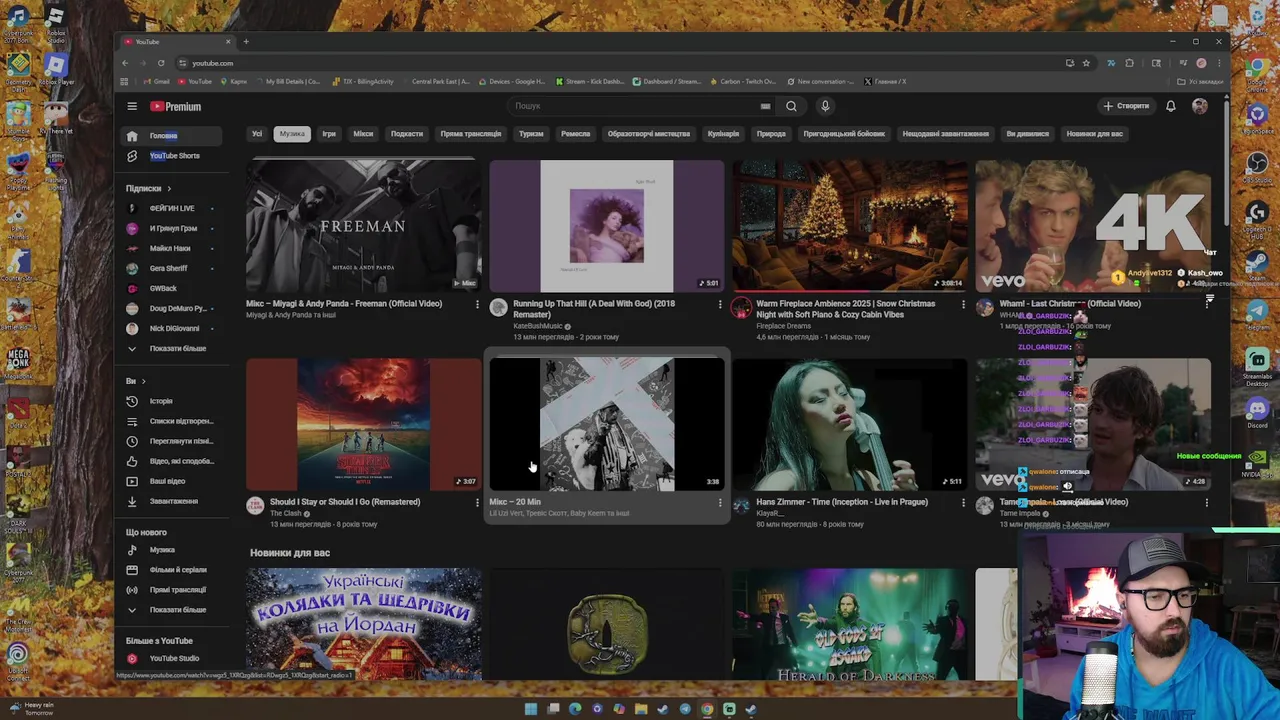Screen dimensions: 1280x720
Task: Click the voice search microphone icon
Action: (x=825, y=106)
